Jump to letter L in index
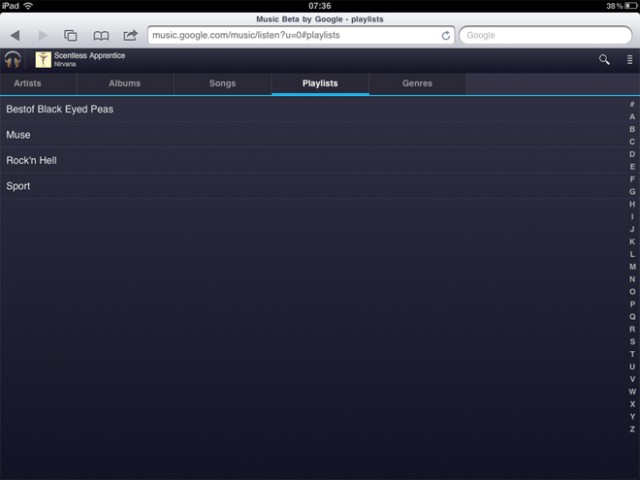 pyautogui.click(x=632, y=254)
